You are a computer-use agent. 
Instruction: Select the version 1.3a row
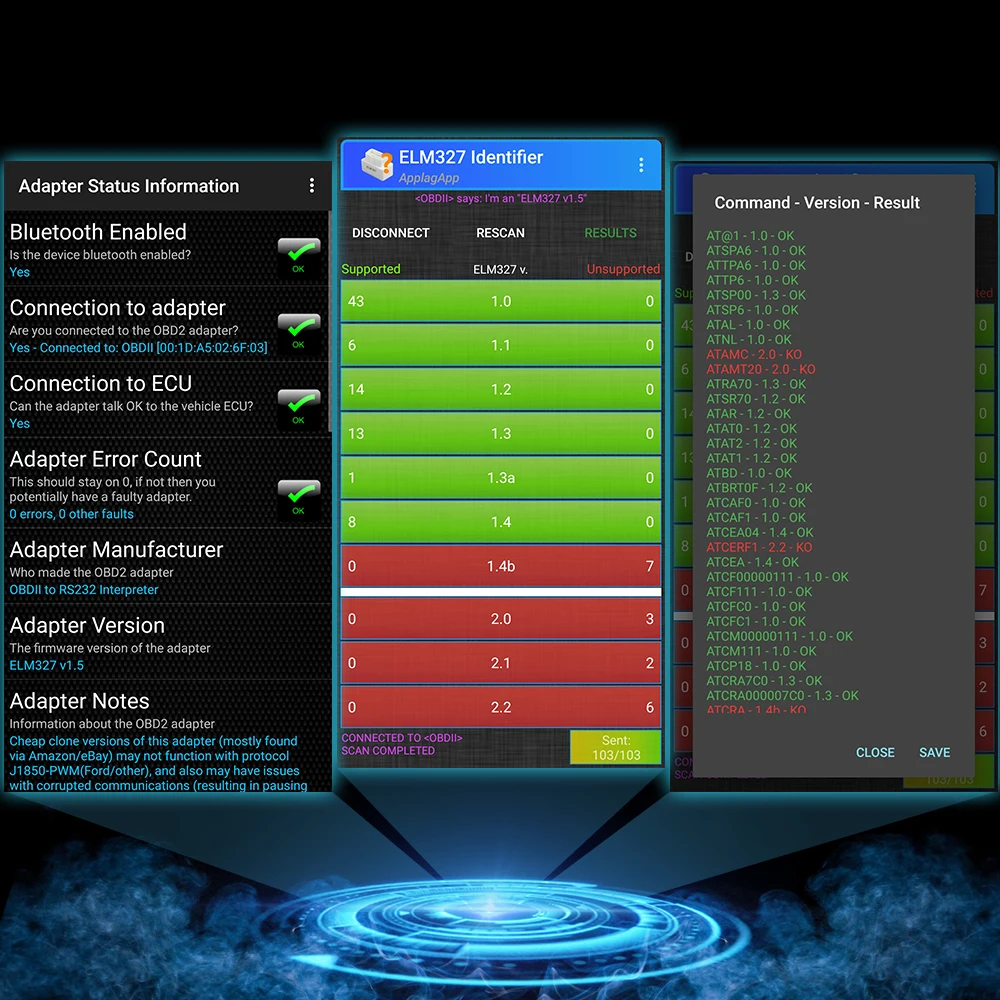(x=501, y=478)
